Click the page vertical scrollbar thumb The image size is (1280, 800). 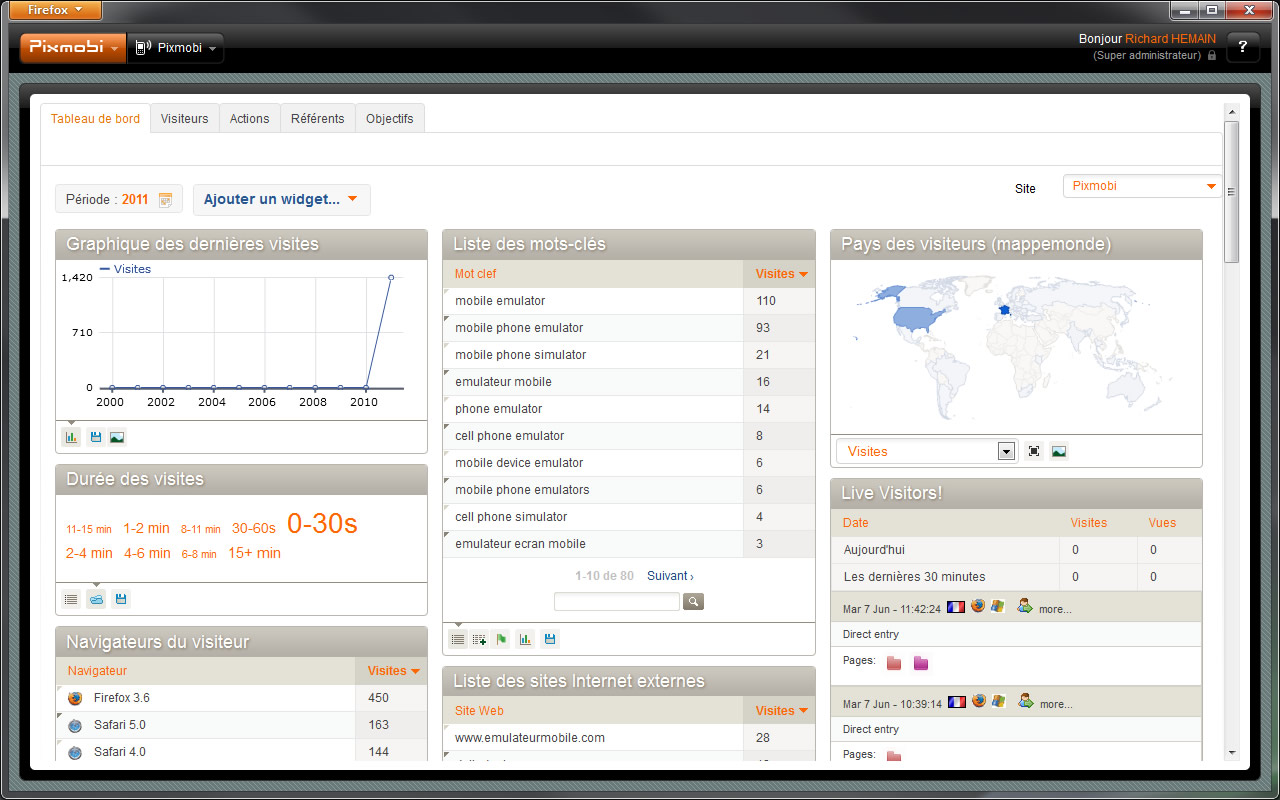tap(1231, 192)
